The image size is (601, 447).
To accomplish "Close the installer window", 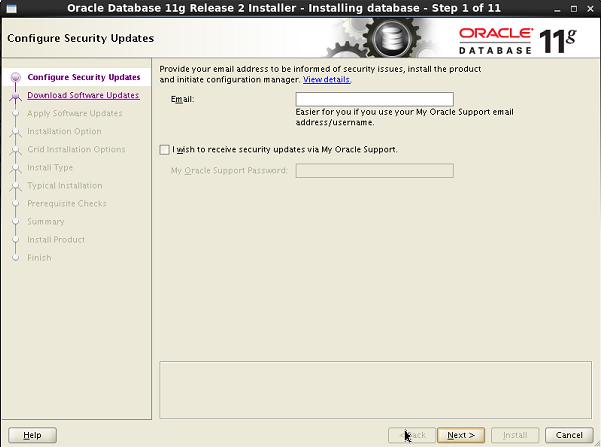I will (590, 9).
